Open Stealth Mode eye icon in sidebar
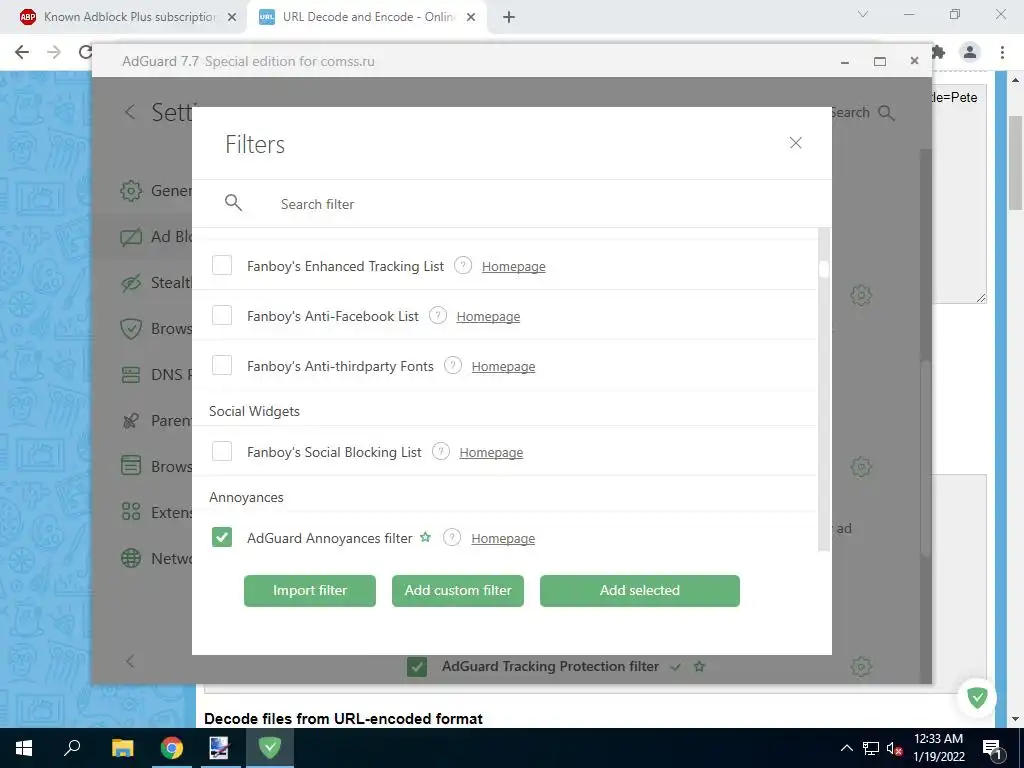The height and width of the screenshot is (768, 1024). (131, 283)
